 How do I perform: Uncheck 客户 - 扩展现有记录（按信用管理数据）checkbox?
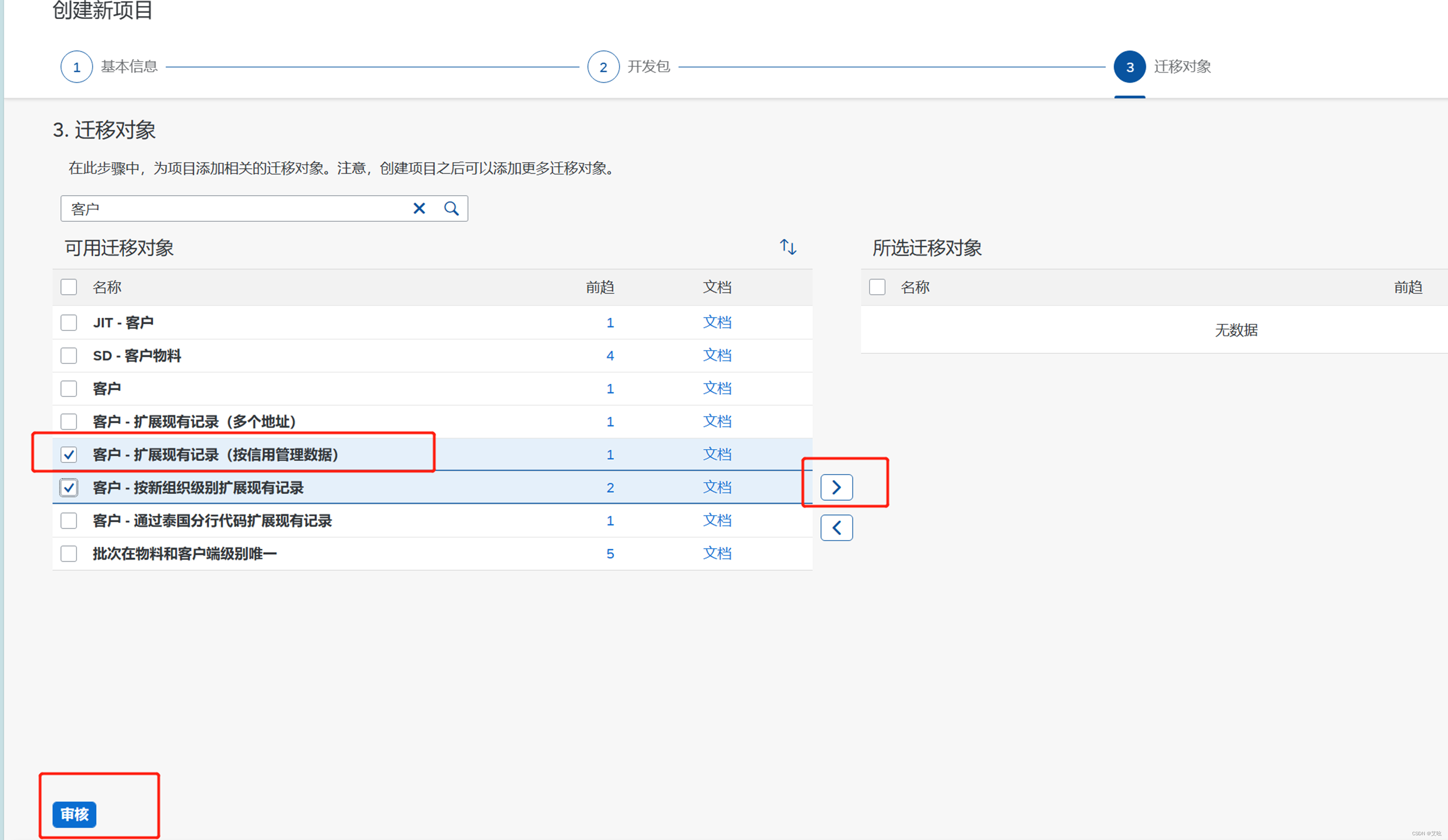coord(69,454)
